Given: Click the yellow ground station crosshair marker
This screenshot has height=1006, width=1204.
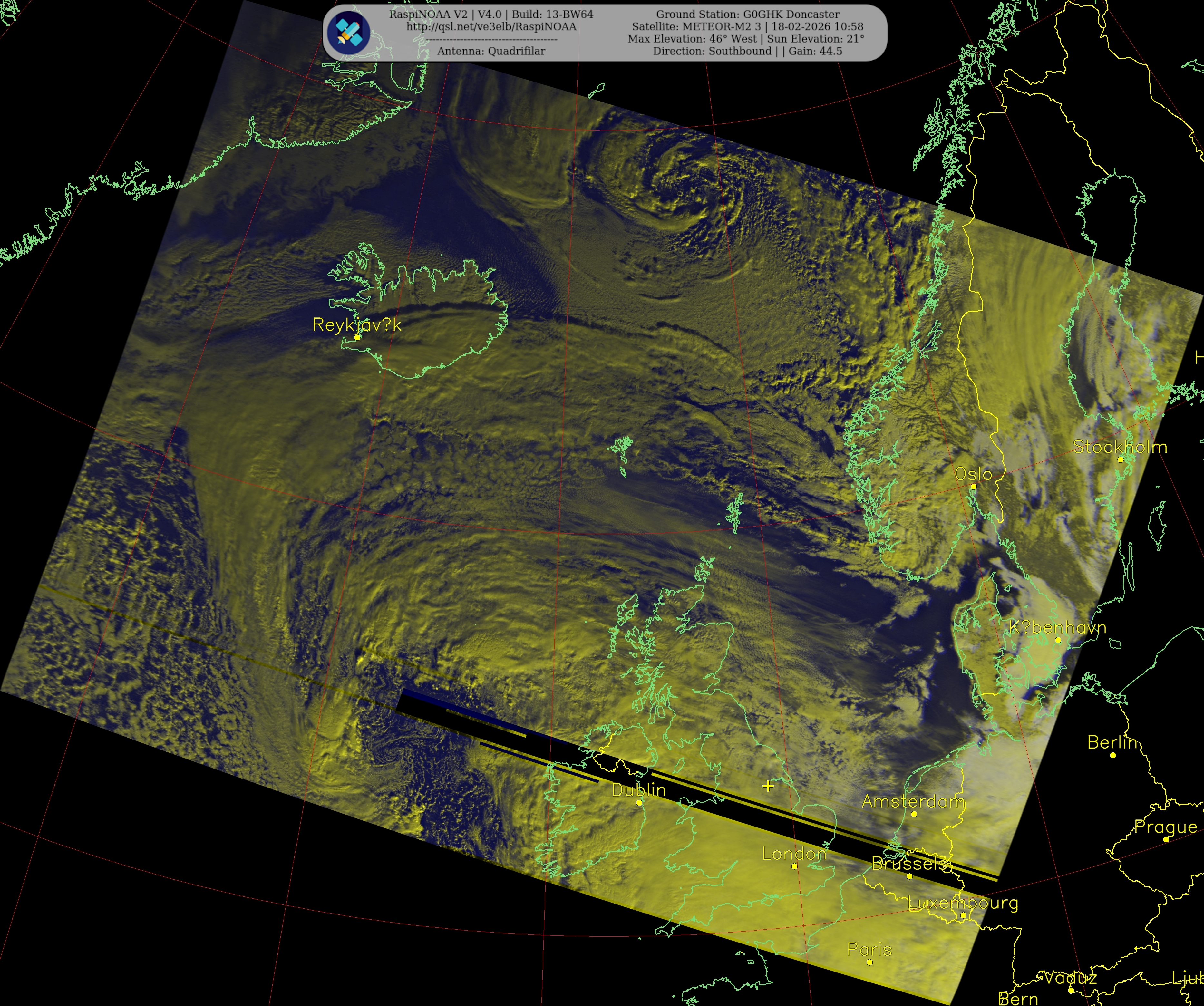Looking at the screenshot, I should click(768, 786).
